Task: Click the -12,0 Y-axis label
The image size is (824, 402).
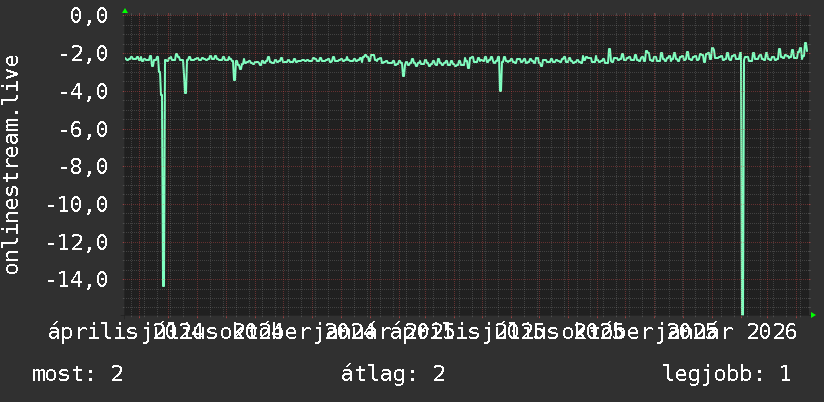Action: (x=77, y=242)
